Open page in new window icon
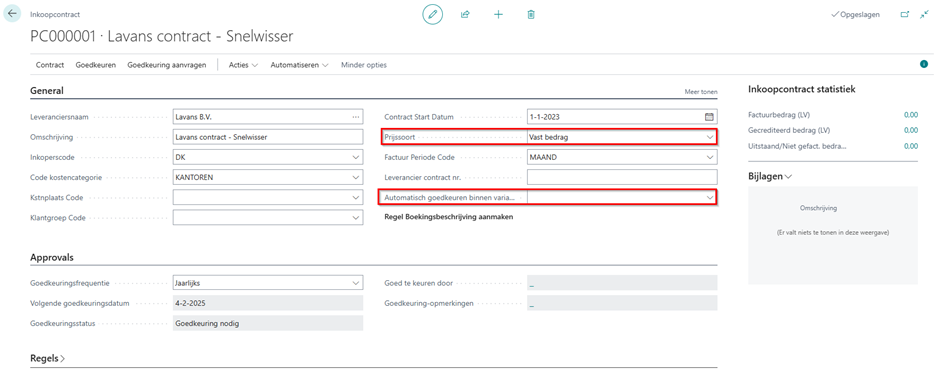The height and width of the screenshot is (379, 945). 905,14
